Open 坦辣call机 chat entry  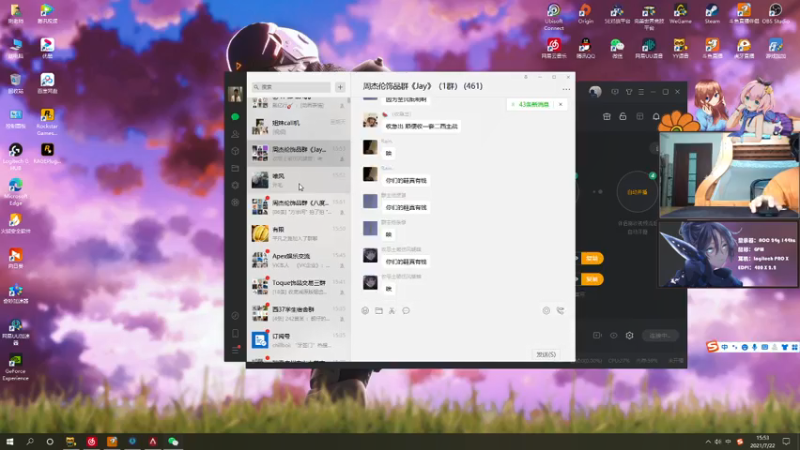click(298, 127)
